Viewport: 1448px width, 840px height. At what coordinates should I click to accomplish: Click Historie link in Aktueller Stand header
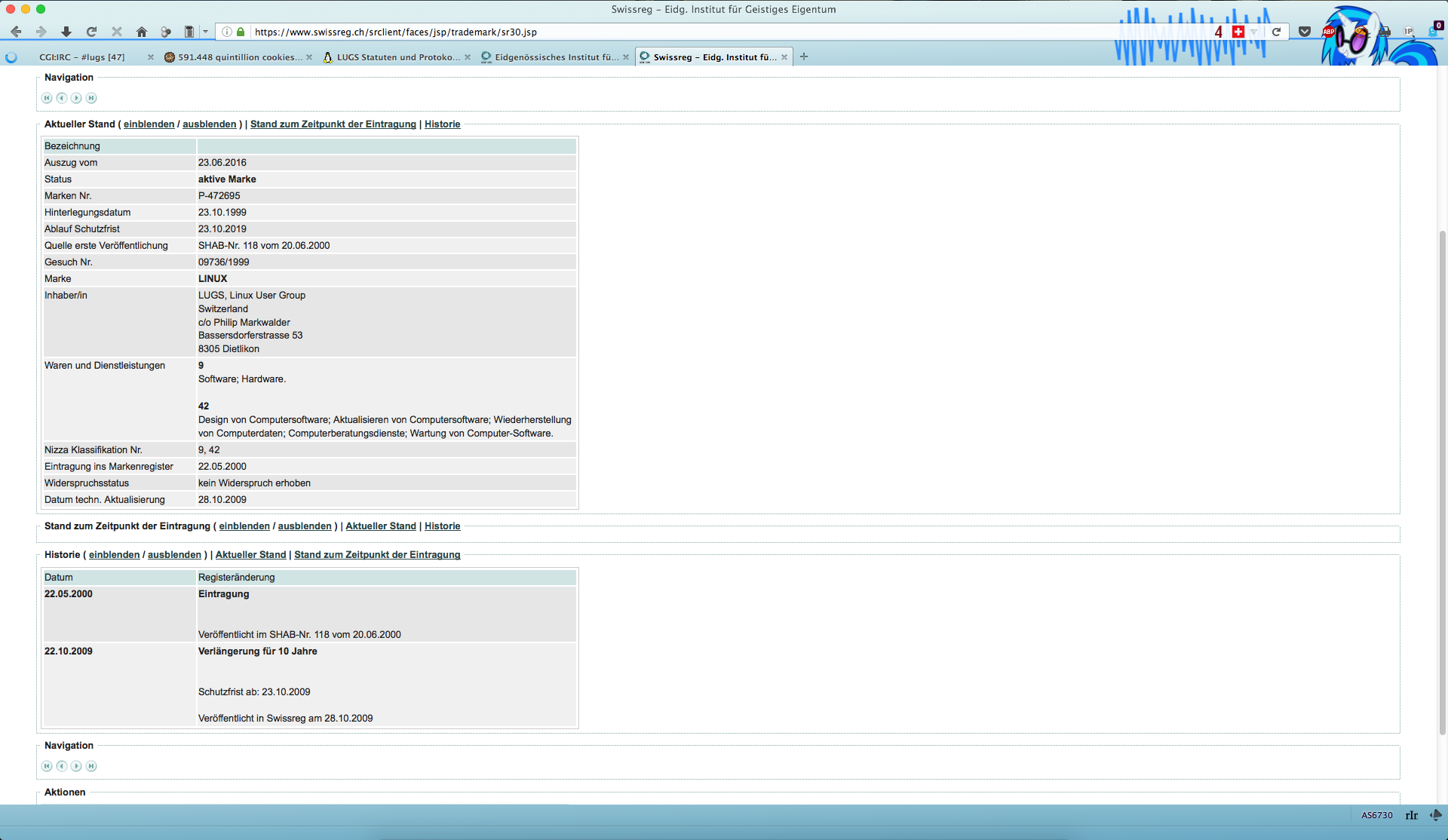(x=442, y=124)
